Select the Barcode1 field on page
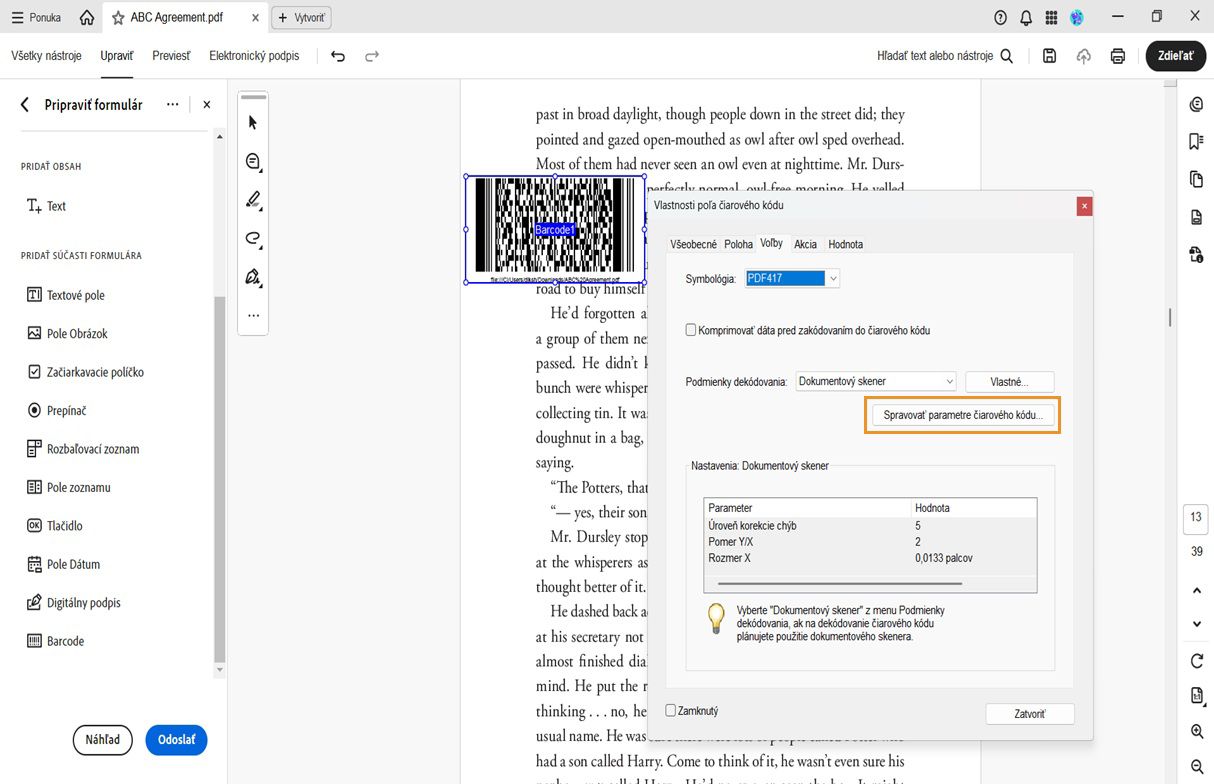This screenshot has height=784, width=1214. coord(555,230)
